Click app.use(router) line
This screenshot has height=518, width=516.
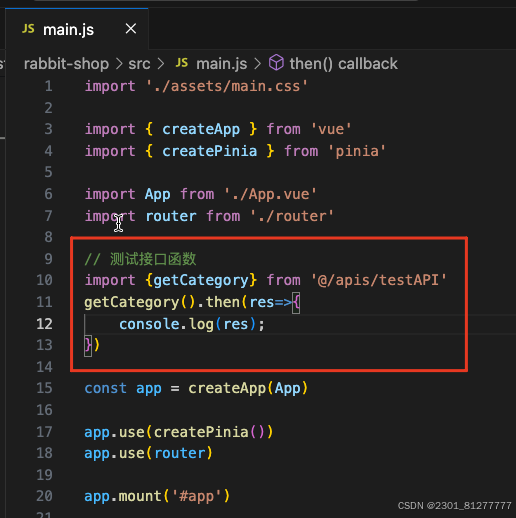pos(148,453)
